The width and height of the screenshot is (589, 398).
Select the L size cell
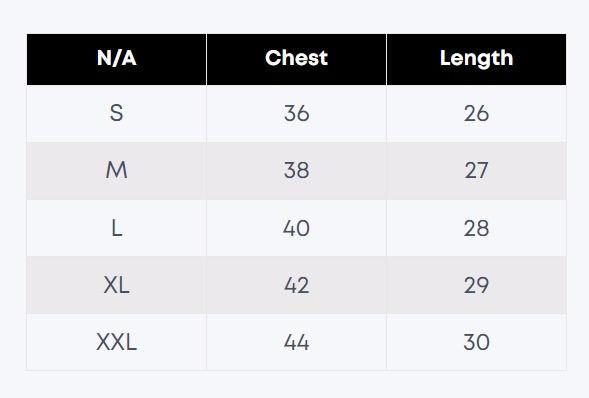coord(116,228)
